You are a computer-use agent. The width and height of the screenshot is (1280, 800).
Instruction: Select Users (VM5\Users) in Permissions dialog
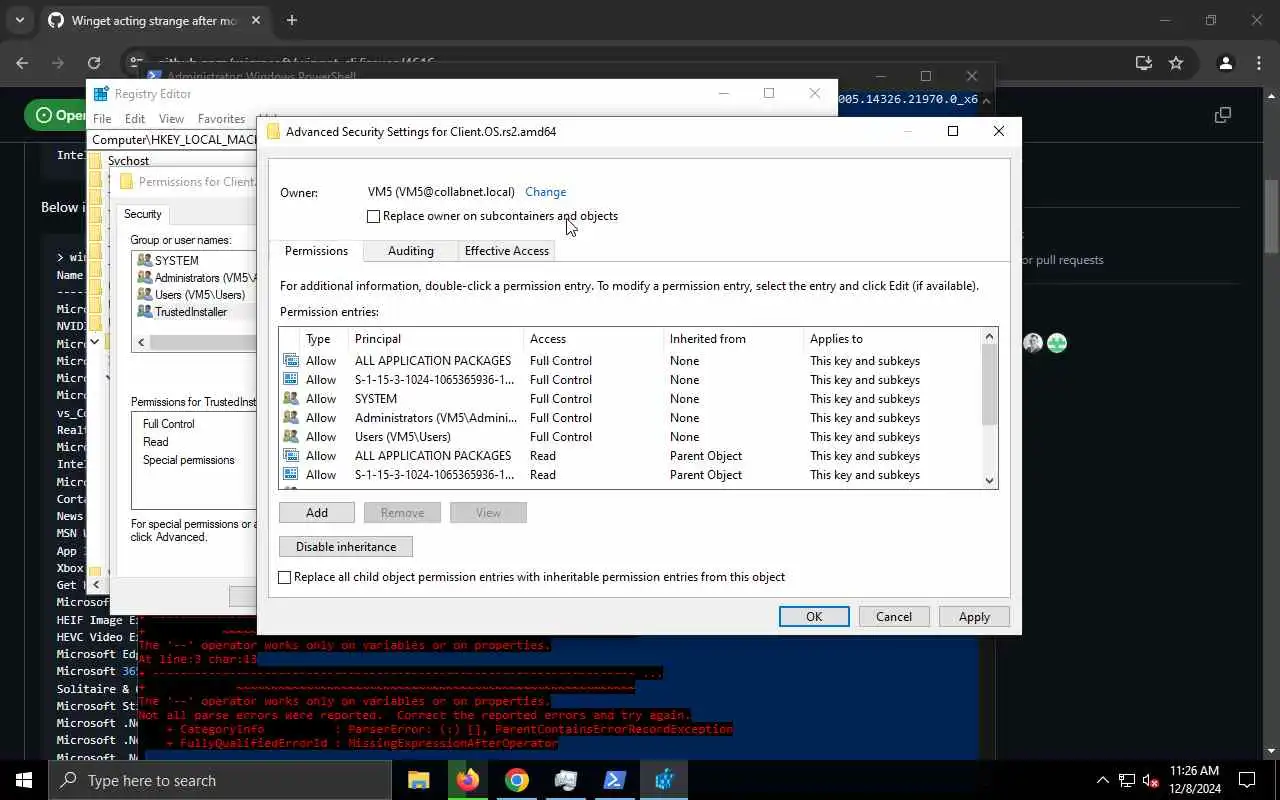[199, 295]
